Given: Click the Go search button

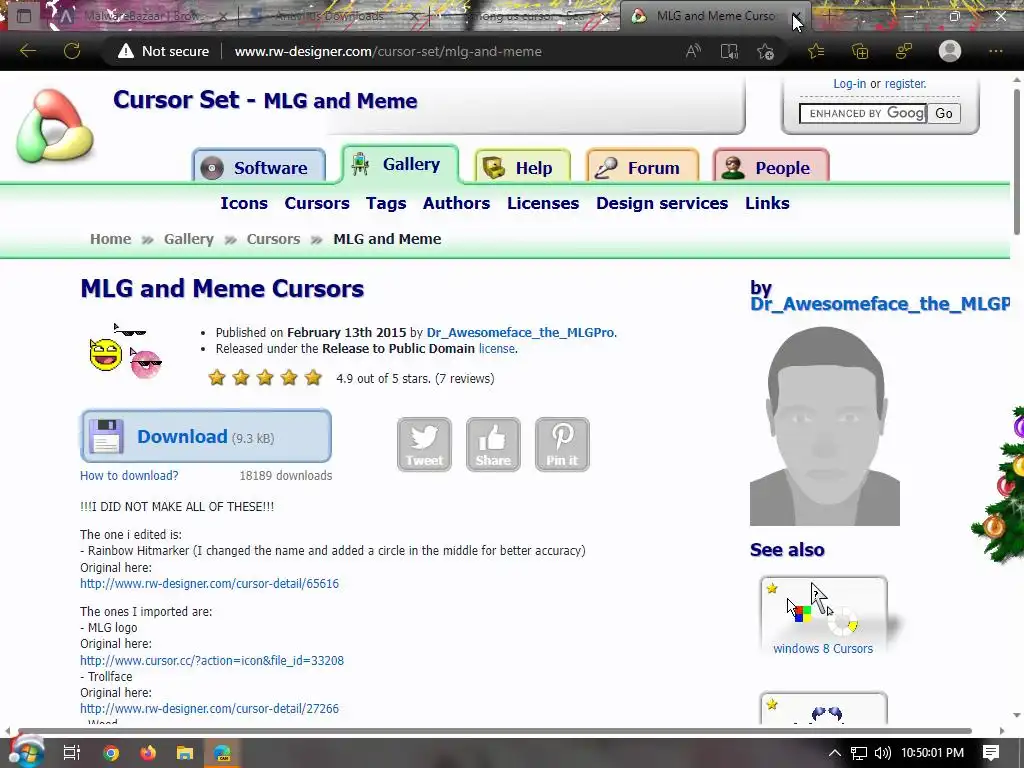Looking at the screenshot, I should tap(944, 113).
